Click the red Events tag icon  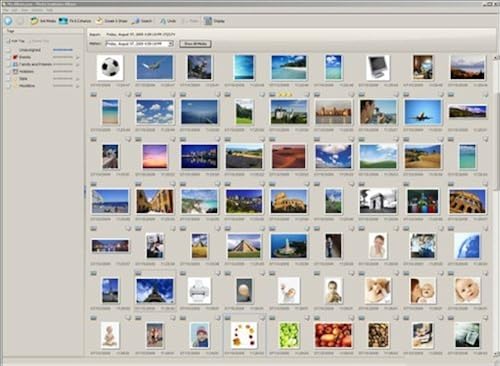pos(15,57)
